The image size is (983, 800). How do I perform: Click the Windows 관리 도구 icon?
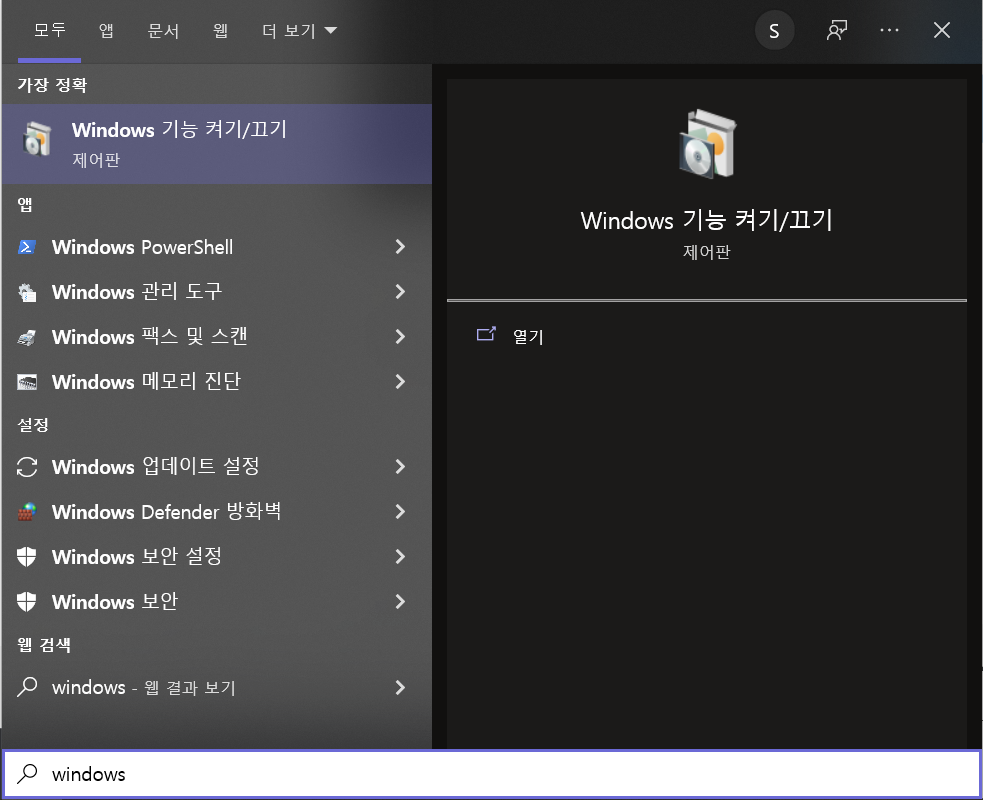[x=26, y=292]
